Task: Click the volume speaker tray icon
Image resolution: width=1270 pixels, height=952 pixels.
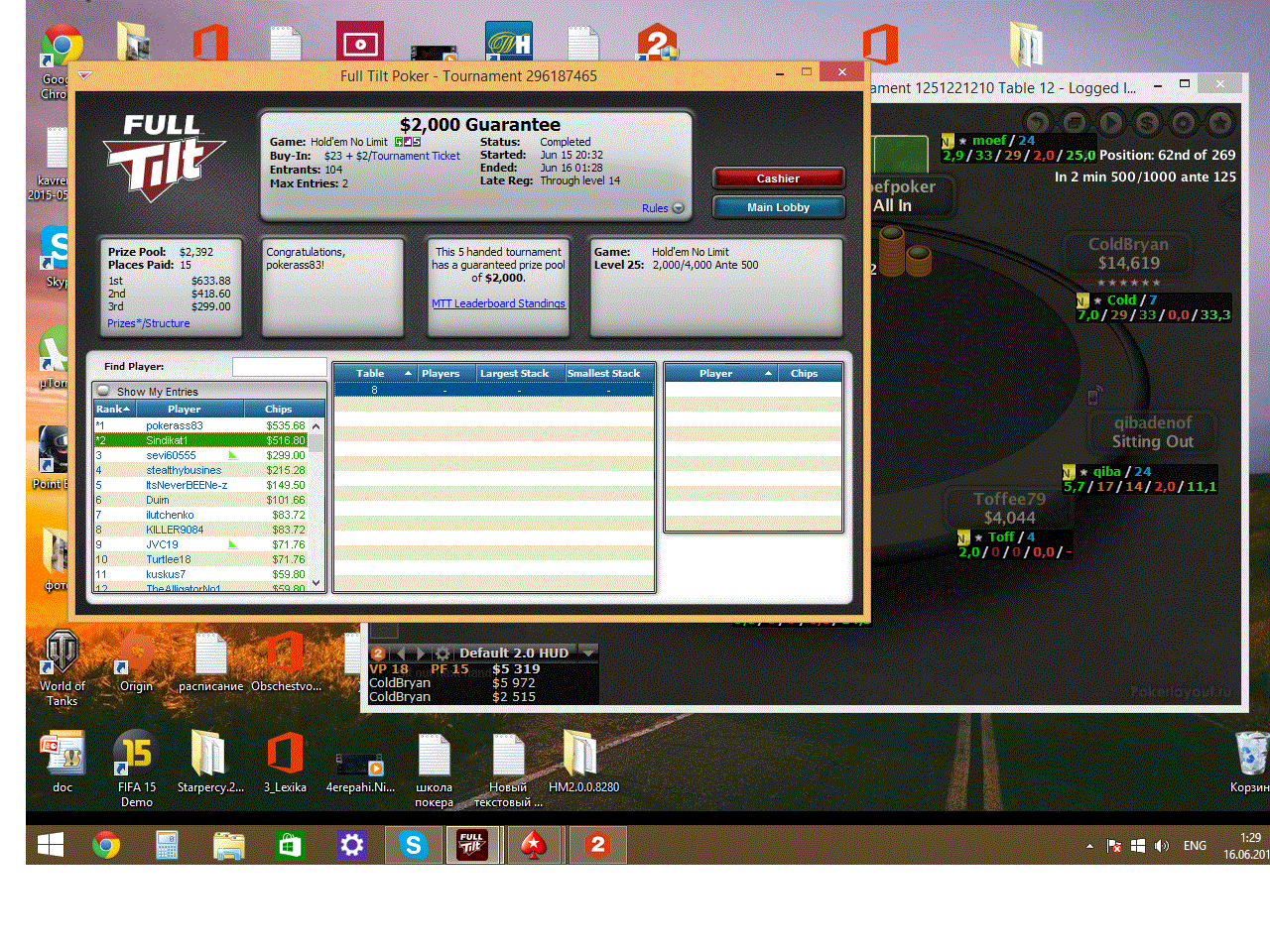Action: 1161,846
